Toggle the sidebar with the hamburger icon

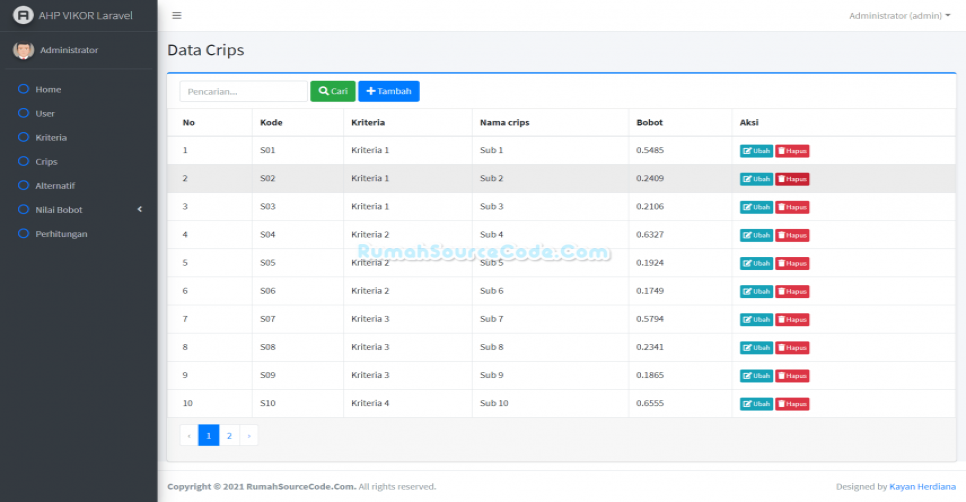pos(177,16)
